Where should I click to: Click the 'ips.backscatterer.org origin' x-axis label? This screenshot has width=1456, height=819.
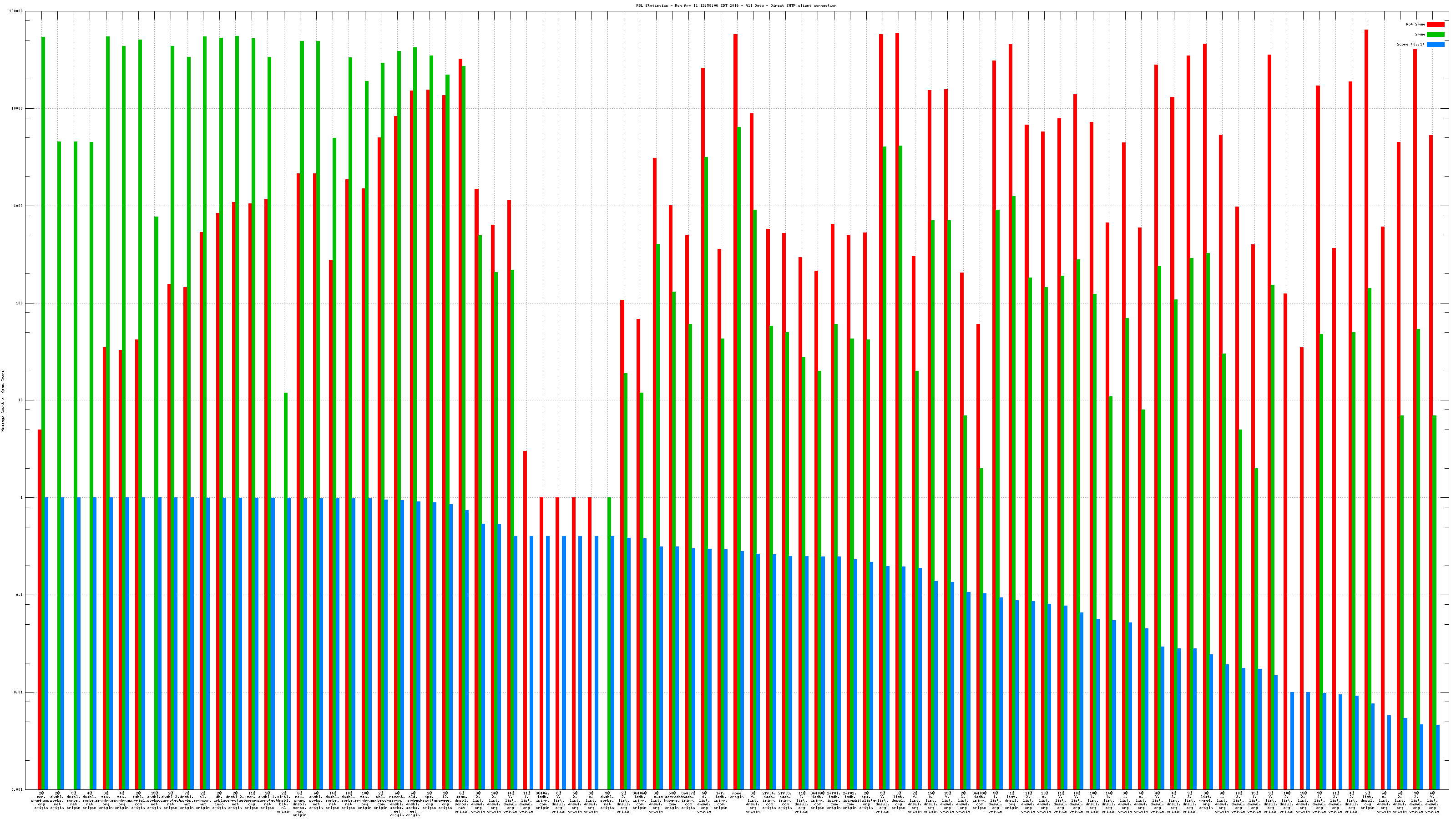pos(430,801)
